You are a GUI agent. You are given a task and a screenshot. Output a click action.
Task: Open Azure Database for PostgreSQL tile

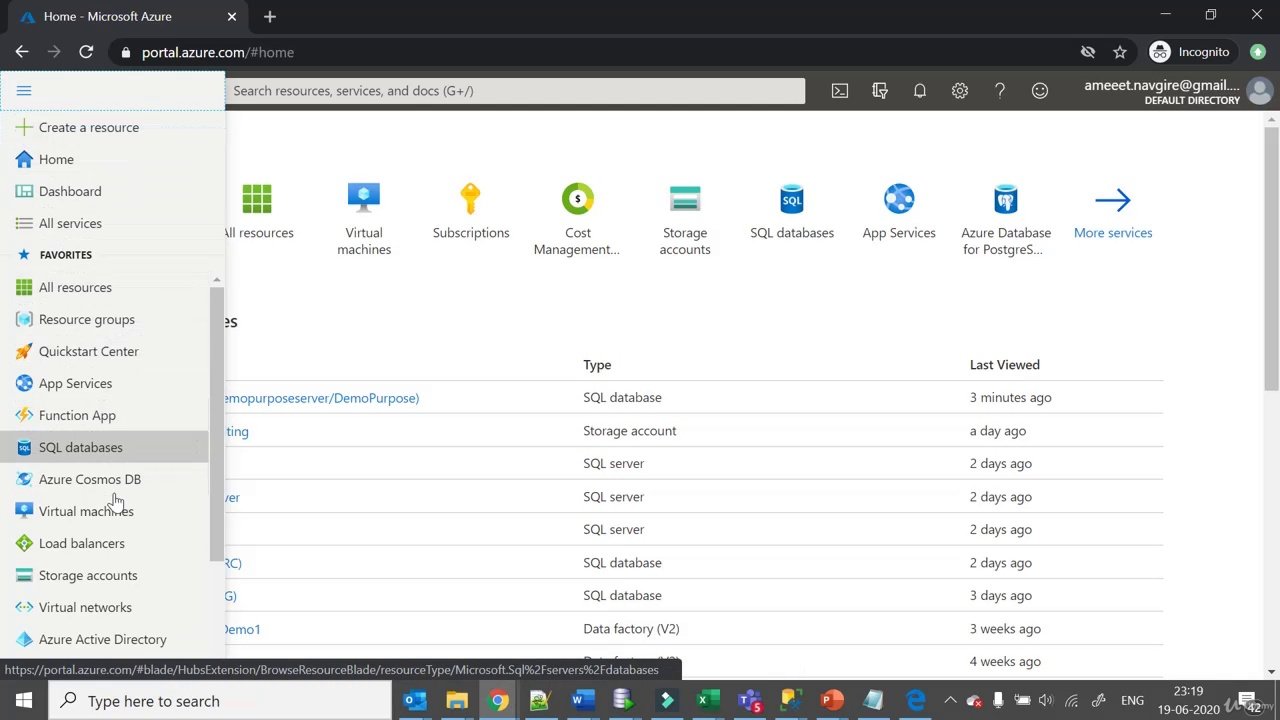pos(1006,219)
